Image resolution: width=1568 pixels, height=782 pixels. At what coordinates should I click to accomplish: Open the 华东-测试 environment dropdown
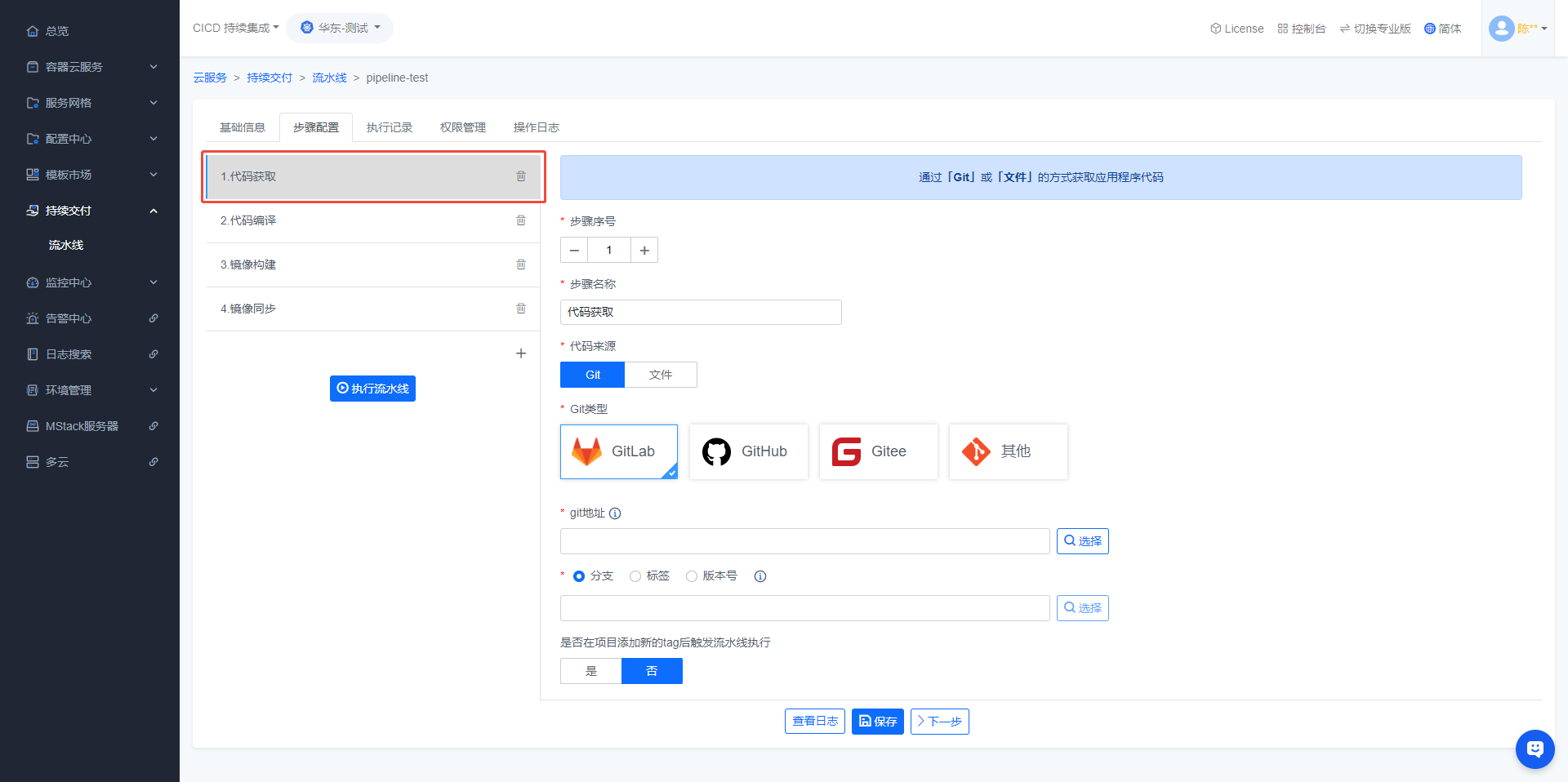[340, 28]
